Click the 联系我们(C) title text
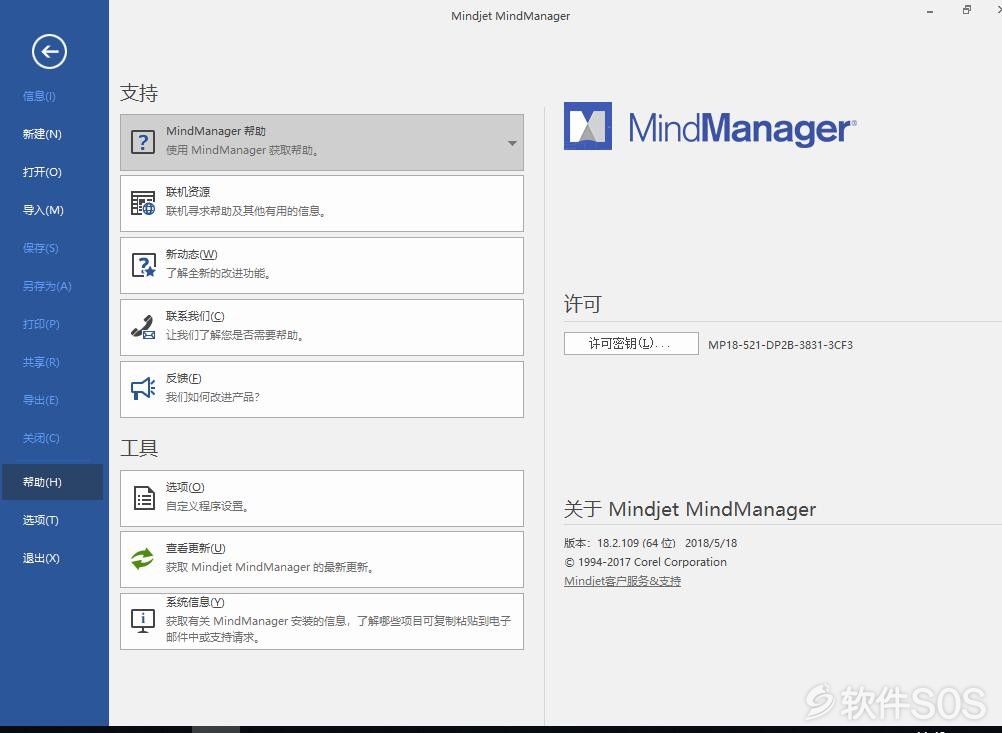The width and height of the screenshot is (1002, 733). (195, 316)
